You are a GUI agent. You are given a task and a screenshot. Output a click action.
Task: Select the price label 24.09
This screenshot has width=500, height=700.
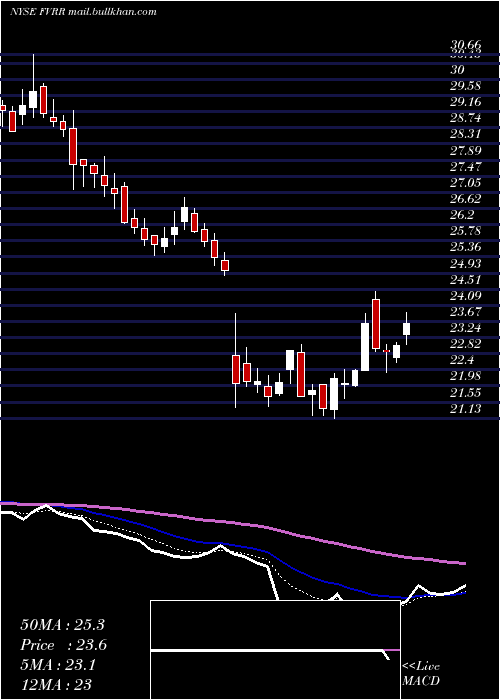click(466, 296)
